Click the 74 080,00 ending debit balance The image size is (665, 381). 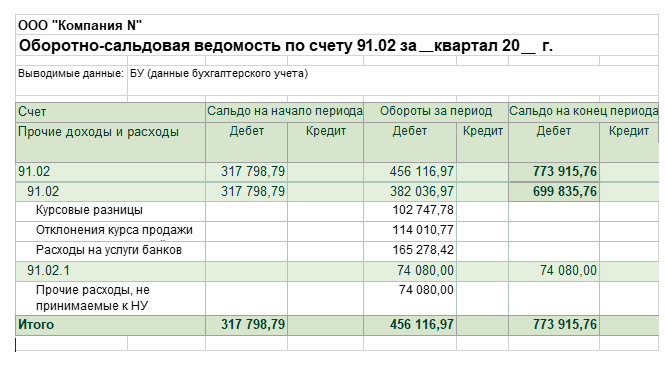click(568, 270)
